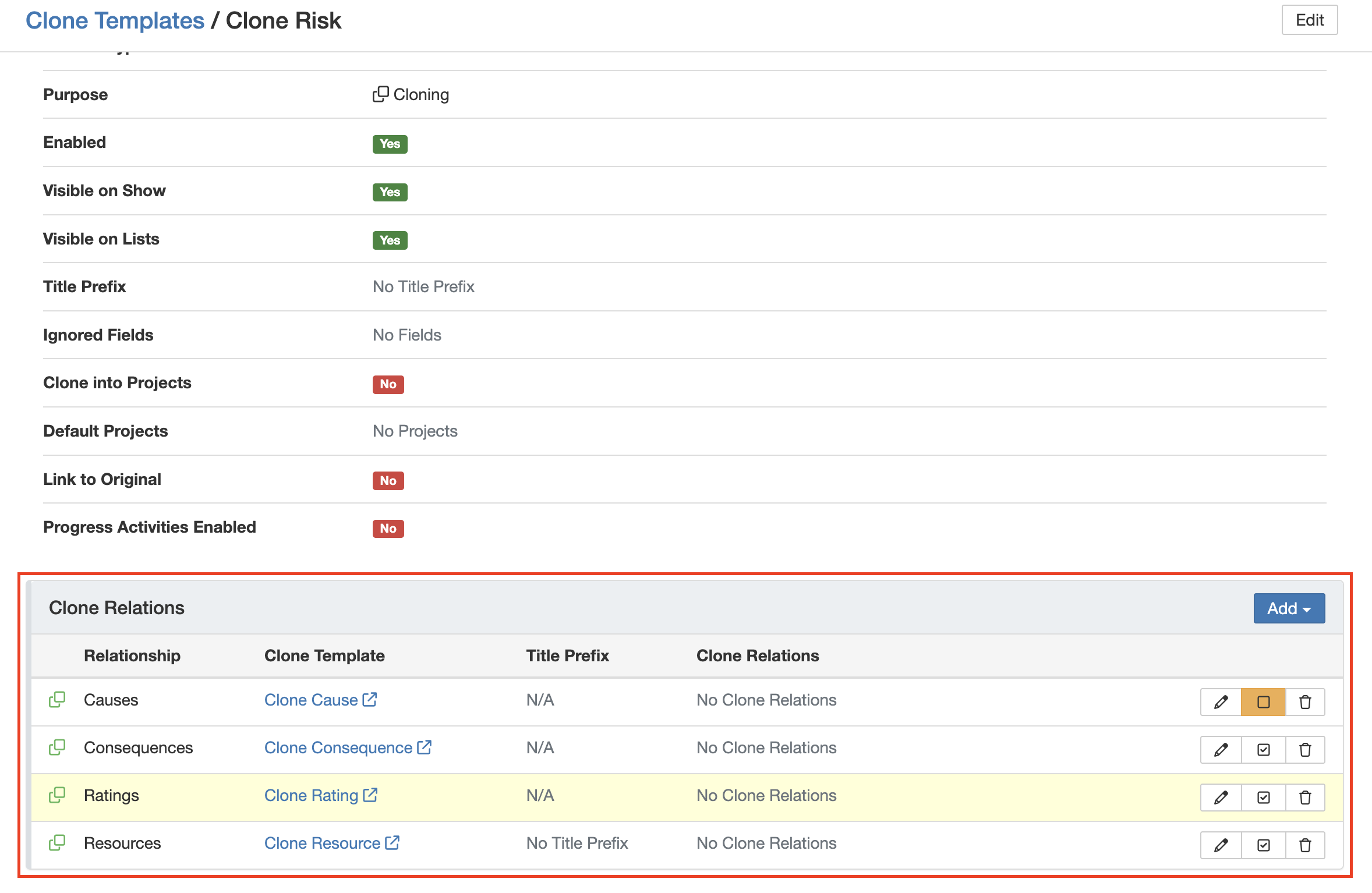Toggle the orange unchecked box for Causes
Screen dimensions: 1372x893
[x=1263, y=701]
